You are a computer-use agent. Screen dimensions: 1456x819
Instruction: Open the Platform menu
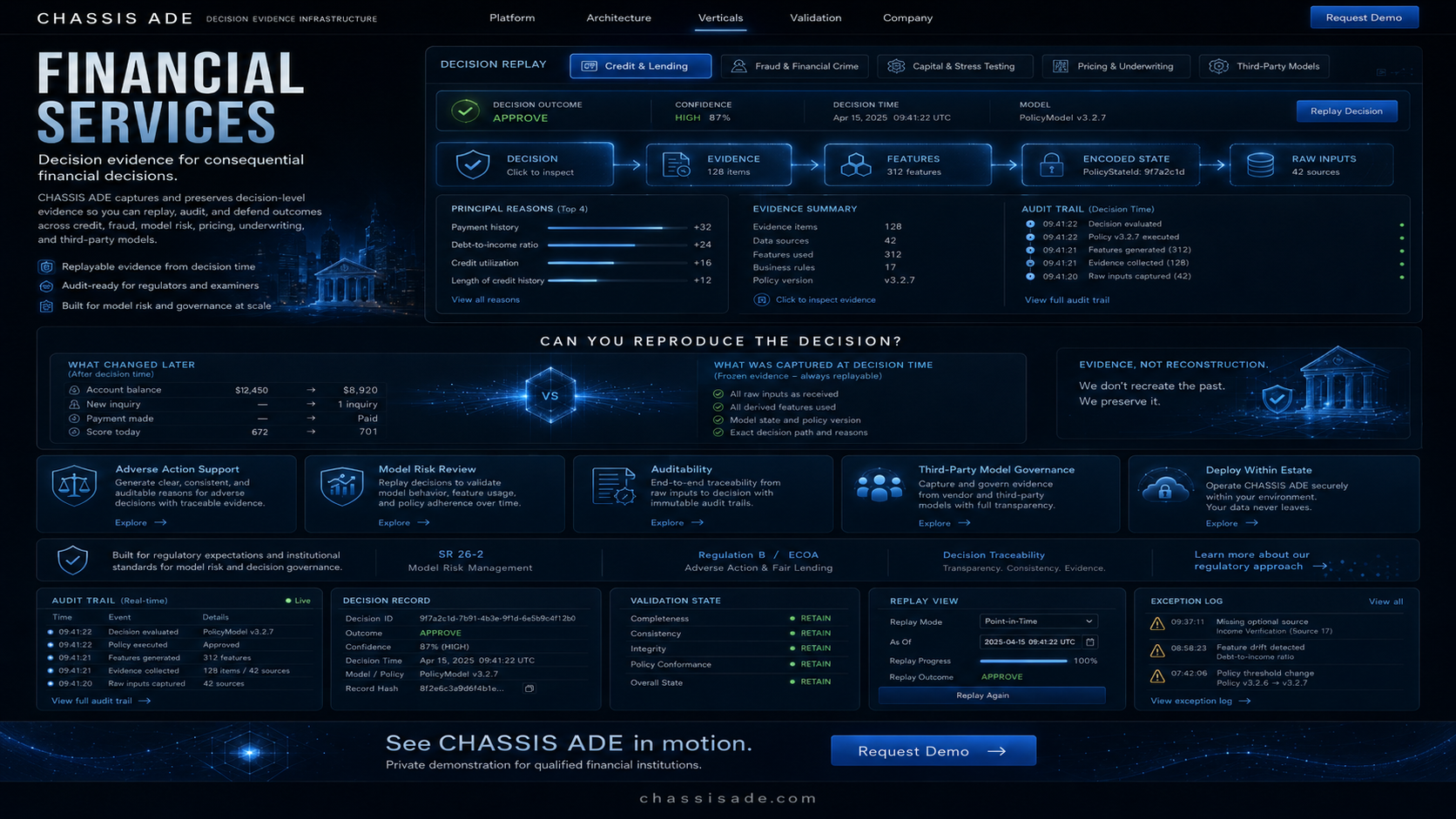(512, 17)
